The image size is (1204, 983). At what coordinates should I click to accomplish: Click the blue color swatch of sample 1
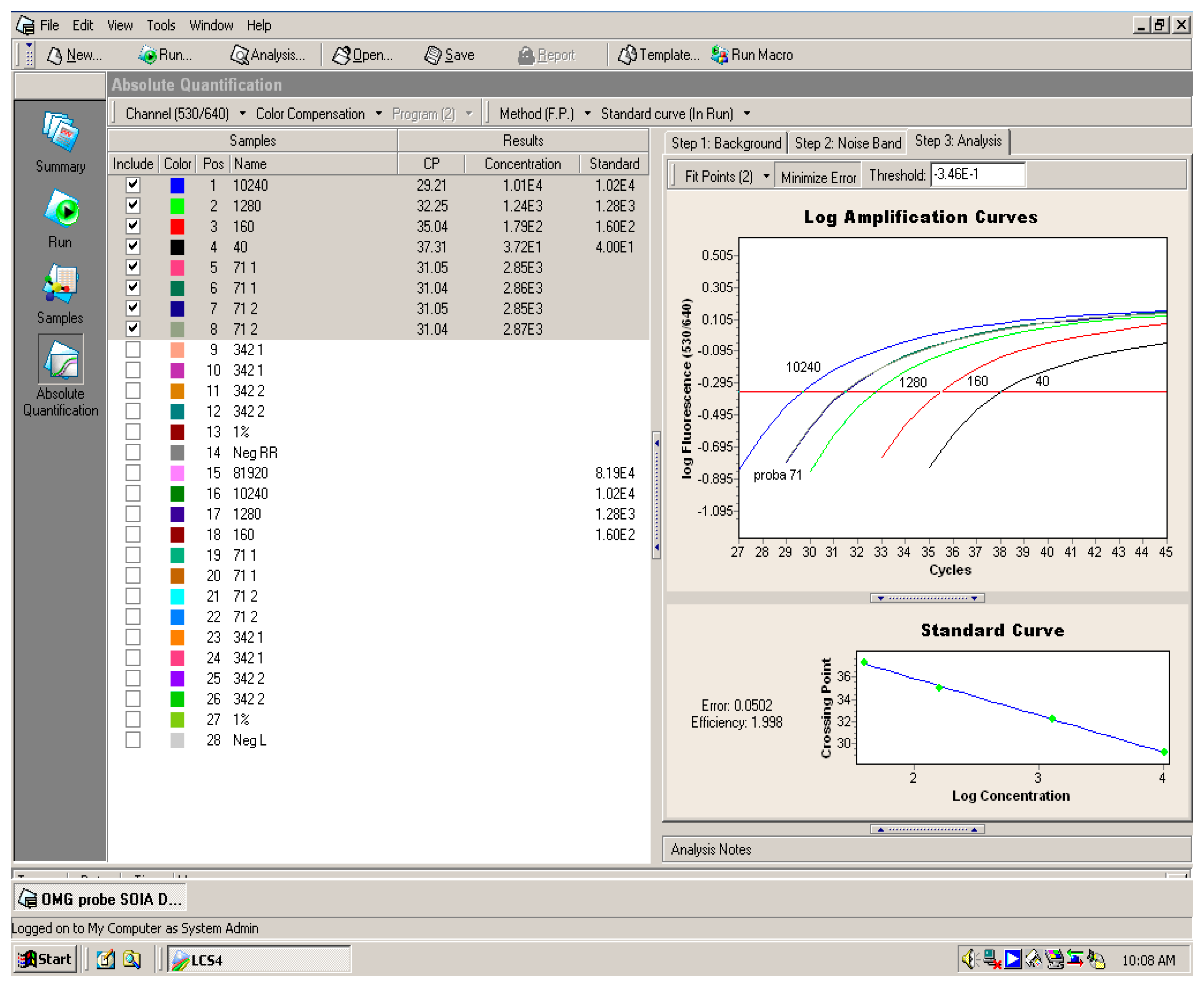pyautogui.click(x=177, y=185)
